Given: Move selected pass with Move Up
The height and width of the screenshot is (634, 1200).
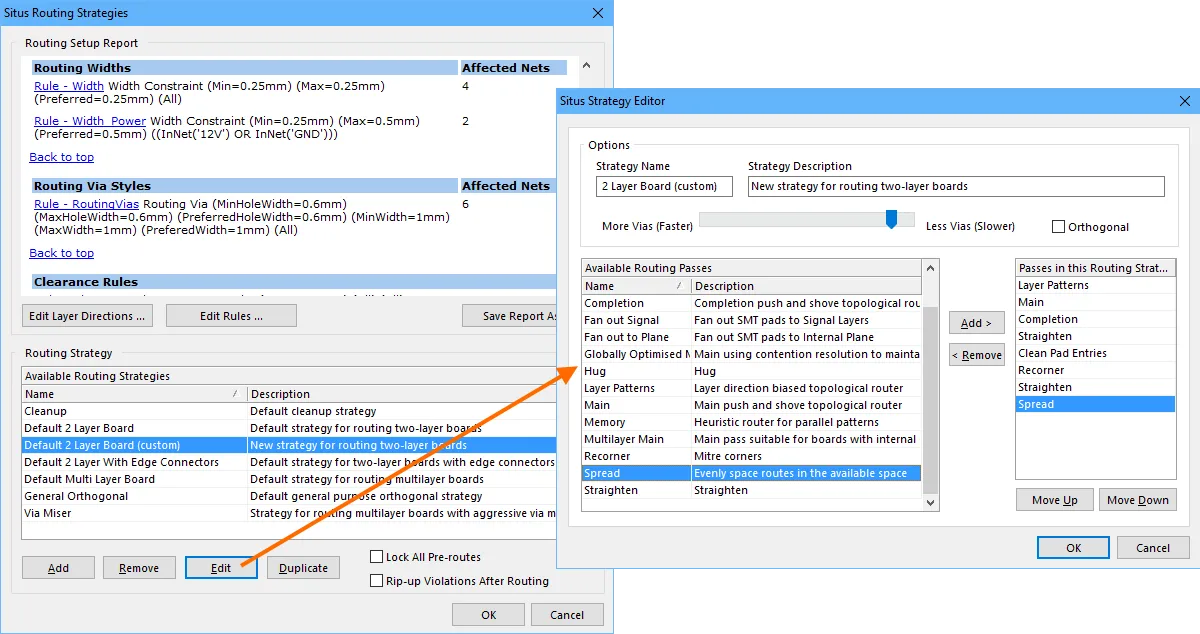Looking at the screenshot, I should (x=1054, y=500).
